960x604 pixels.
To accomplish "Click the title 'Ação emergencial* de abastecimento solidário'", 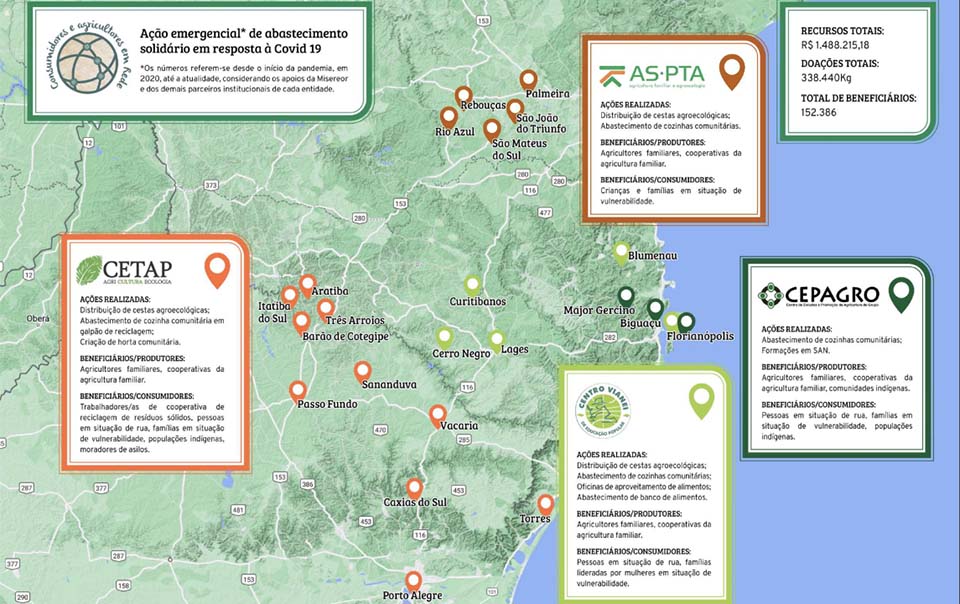I will 244,41.
